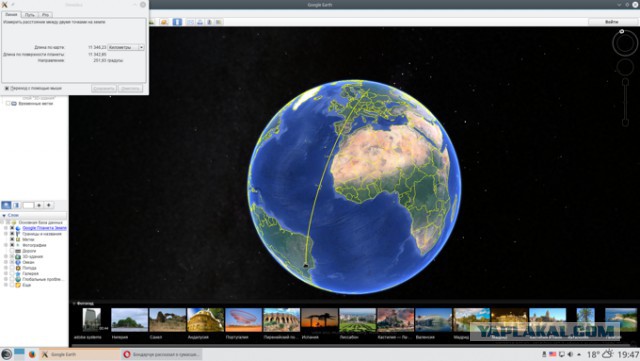Open the Португалия tour thumbnail

(x=244, y=320)
